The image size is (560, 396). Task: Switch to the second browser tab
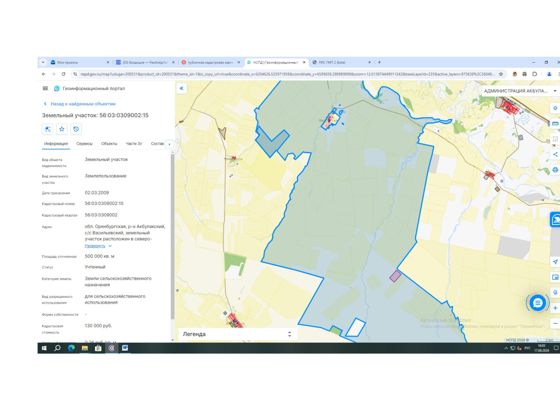(x=145, y=62)
